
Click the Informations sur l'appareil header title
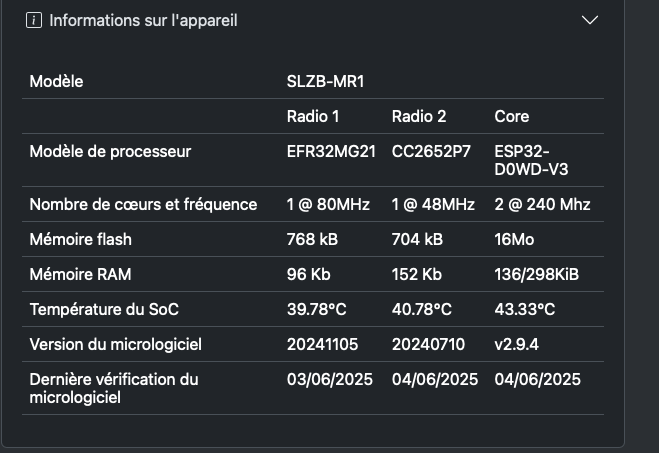tap(143, 21)
